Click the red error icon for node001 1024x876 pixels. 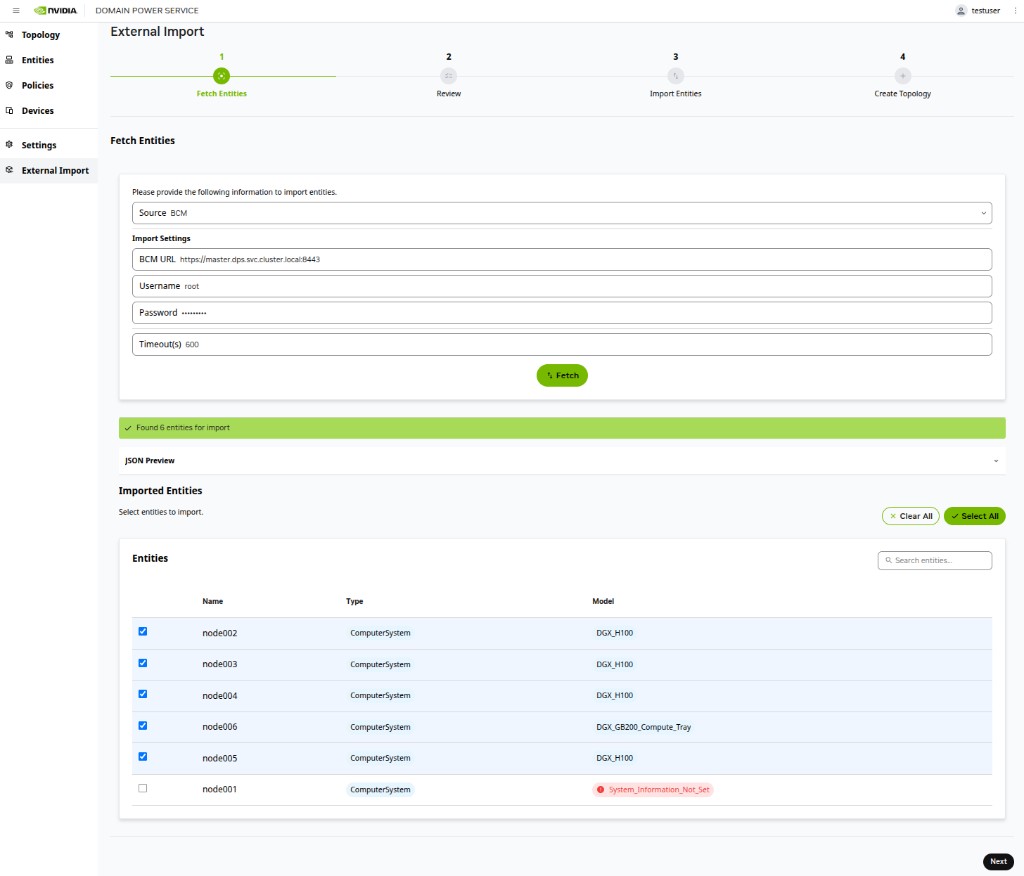pos(600,789)
